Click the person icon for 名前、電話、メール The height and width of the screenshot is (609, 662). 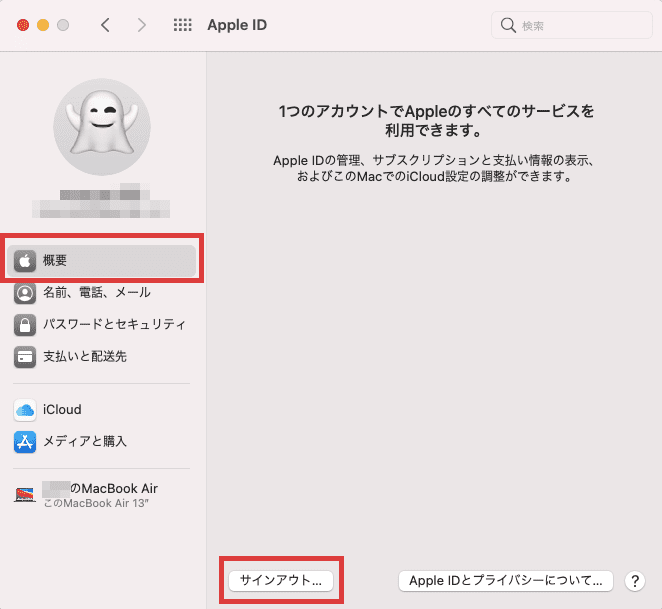(x=25, y=293)
